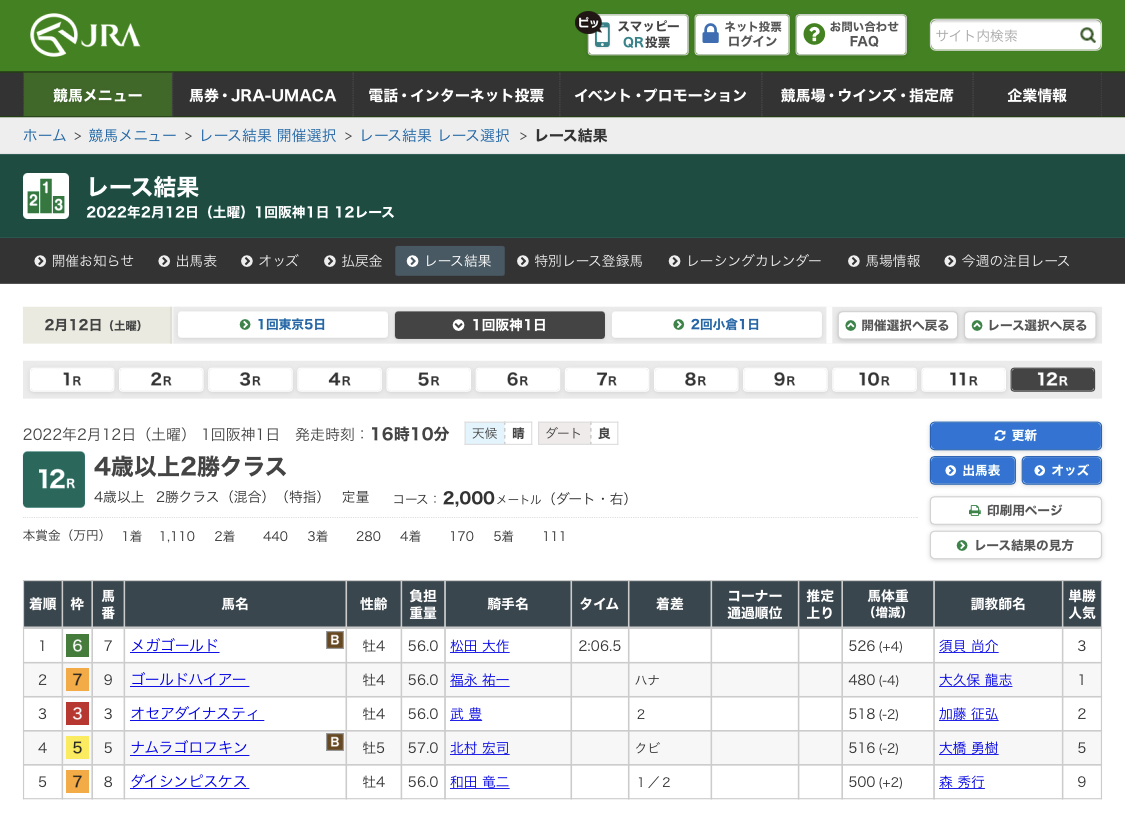Select the 1回東京5日 tab
The height and width of the screenshot is (815, 1125).
[283, 325]
